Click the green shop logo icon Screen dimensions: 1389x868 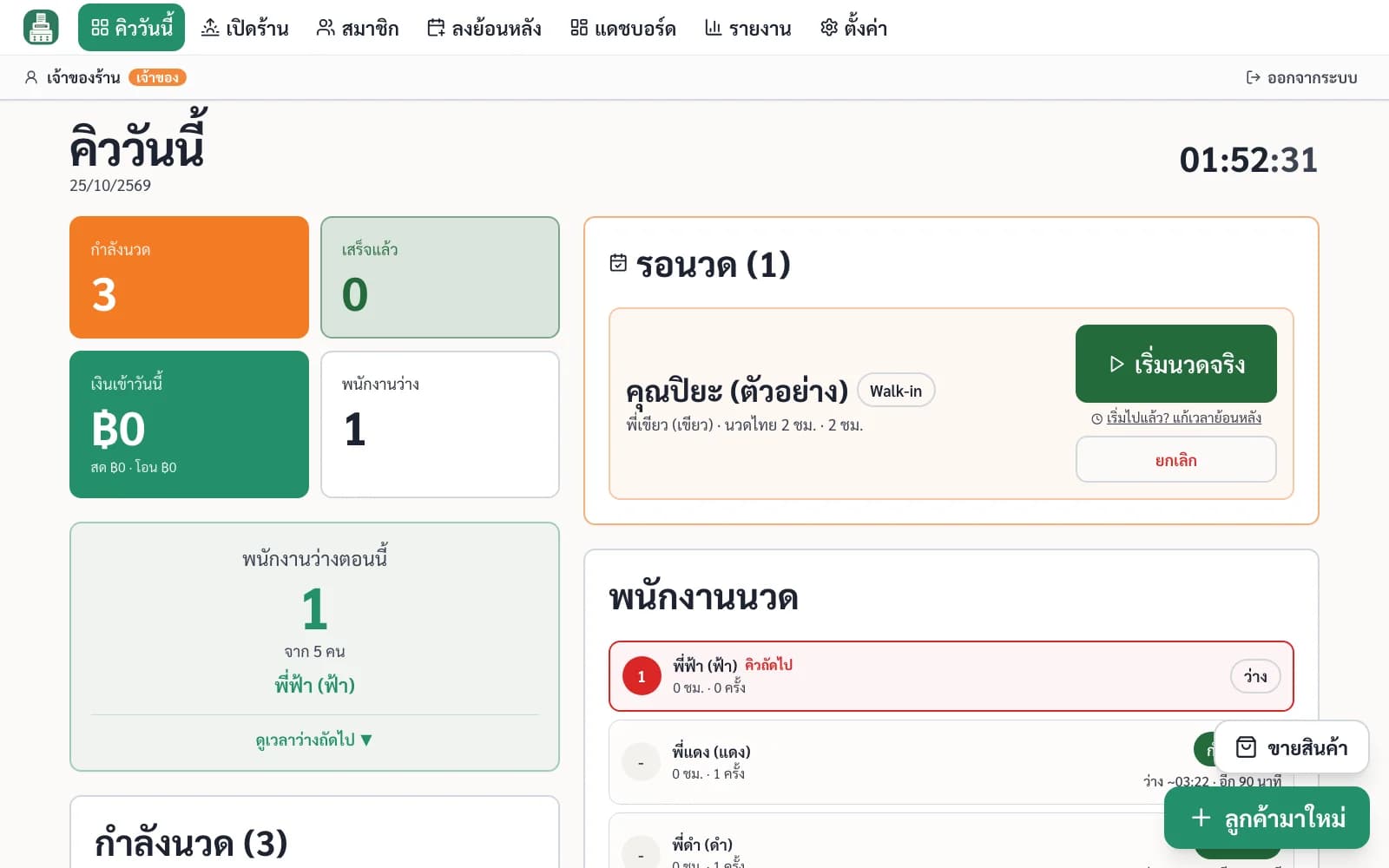[x=41, y=28]
